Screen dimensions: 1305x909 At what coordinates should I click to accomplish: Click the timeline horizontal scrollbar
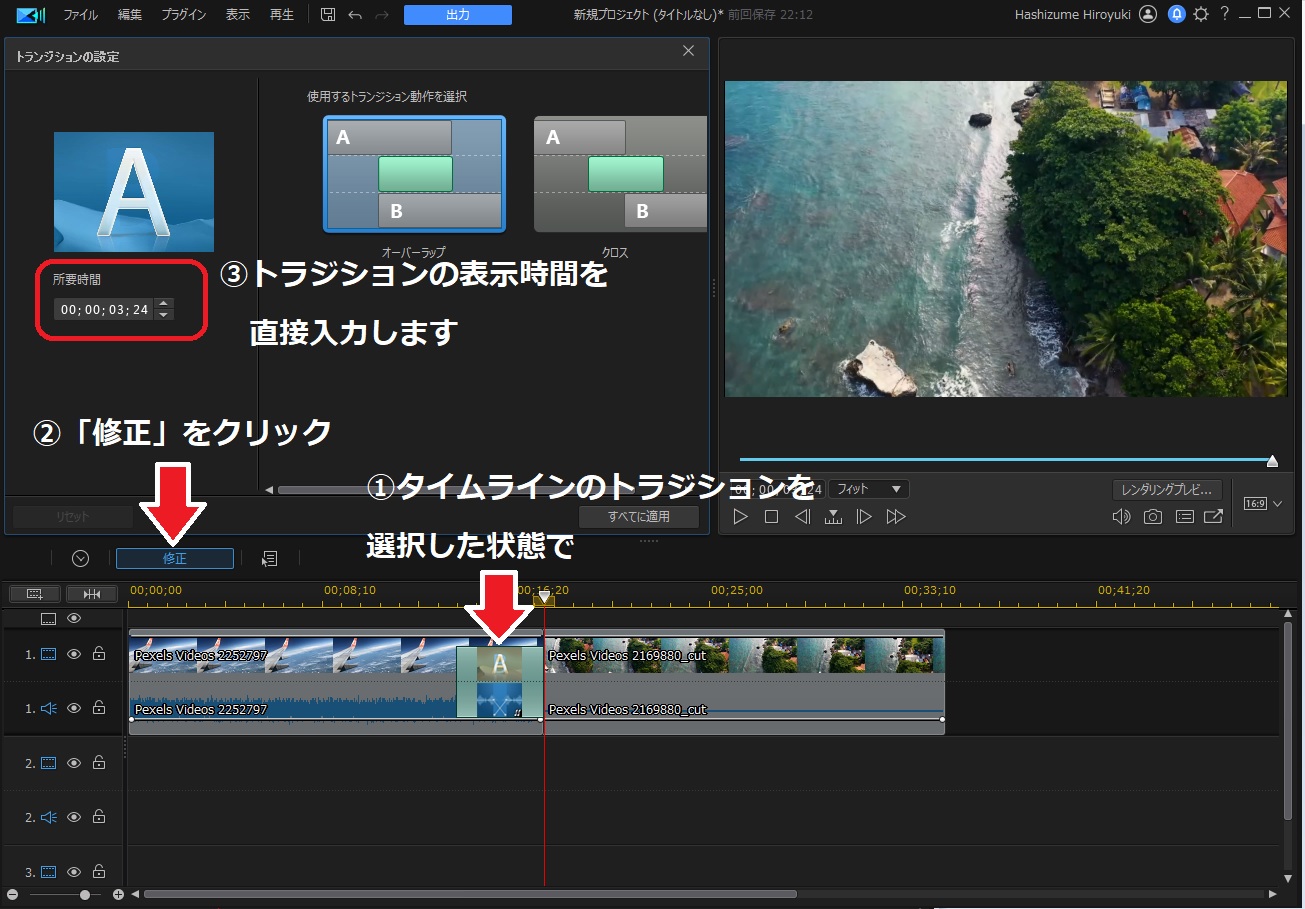(470, 894)
